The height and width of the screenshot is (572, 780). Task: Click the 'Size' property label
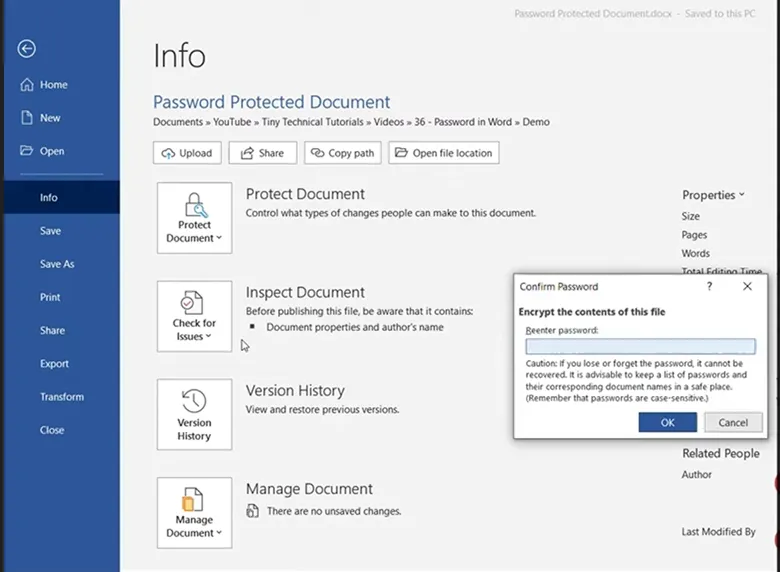pos(690,216)
